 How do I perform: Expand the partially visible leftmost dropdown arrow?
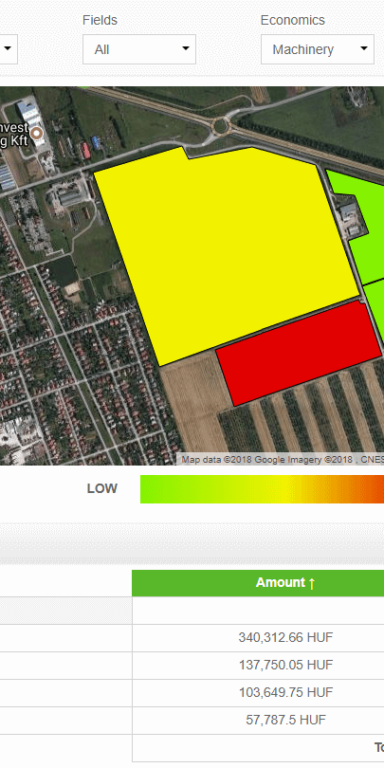pos(8,48)
